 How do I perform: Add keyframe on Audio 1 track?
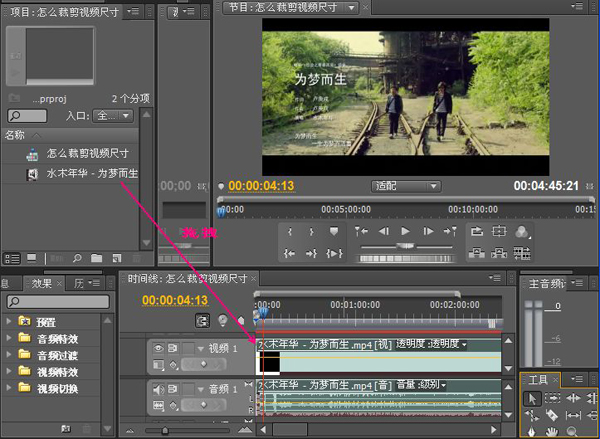pyautogui.click(x=204, y=405)
